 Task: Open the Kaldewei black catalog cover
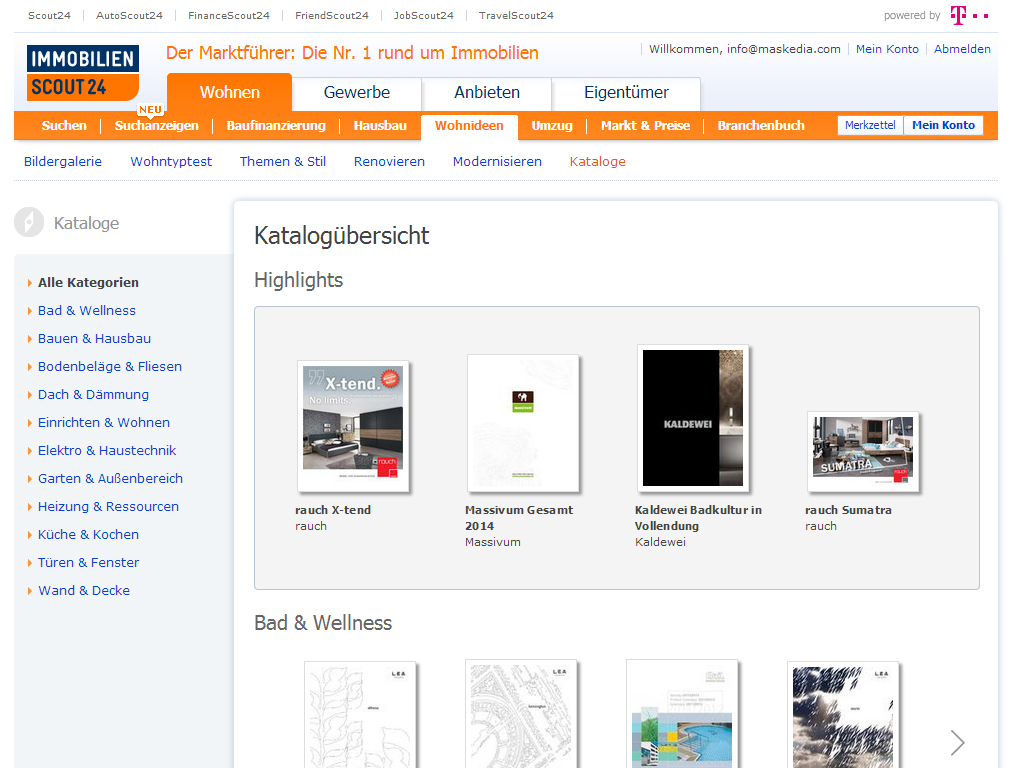pos(693,418)
